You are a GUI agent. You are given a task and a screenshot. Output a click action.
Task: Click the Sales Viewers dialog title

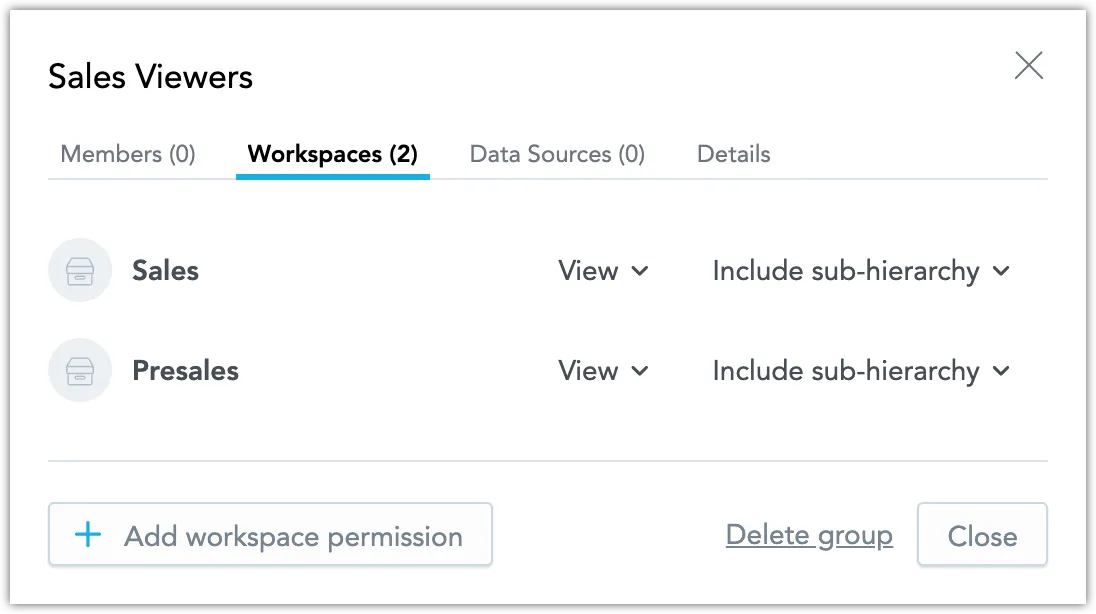click(150, 76)
